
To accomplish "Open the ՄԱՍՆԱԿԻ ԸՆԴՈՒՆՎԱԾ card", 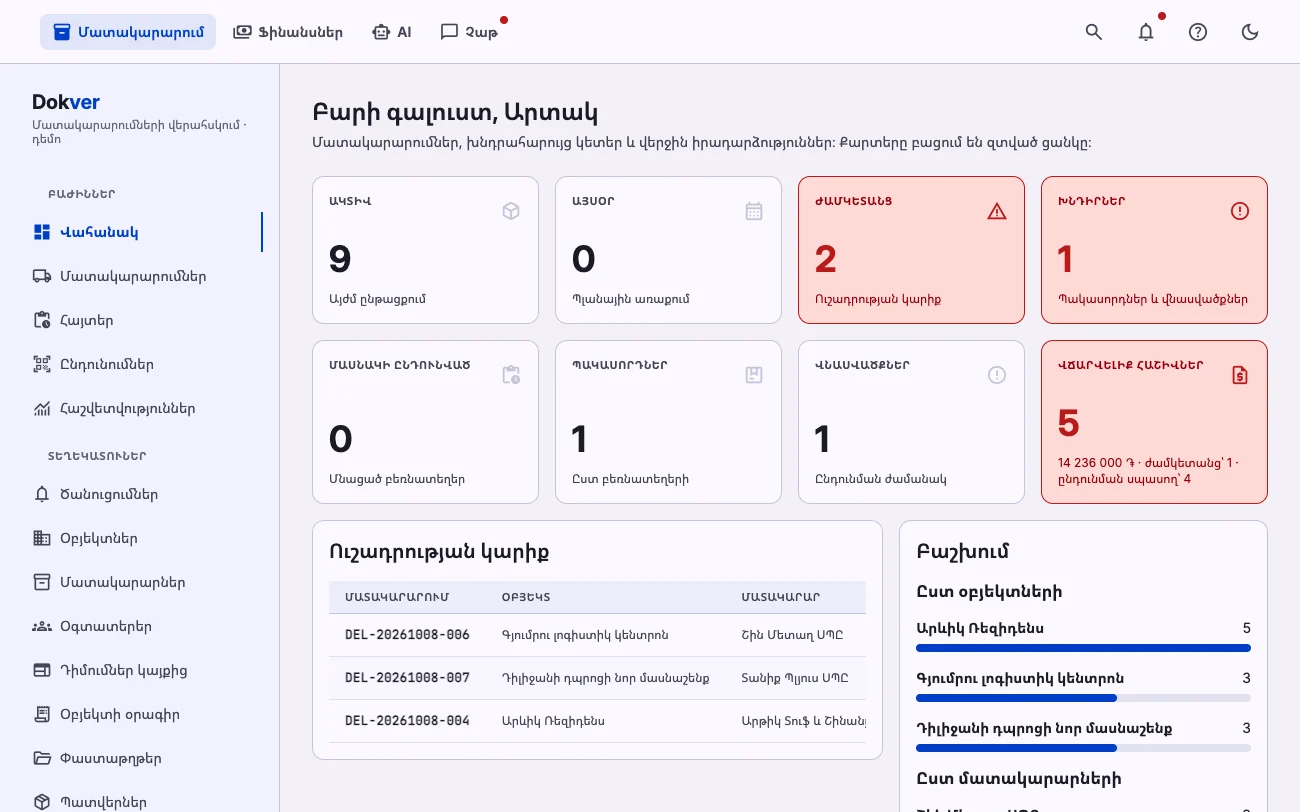I will [x=426, y=422].
